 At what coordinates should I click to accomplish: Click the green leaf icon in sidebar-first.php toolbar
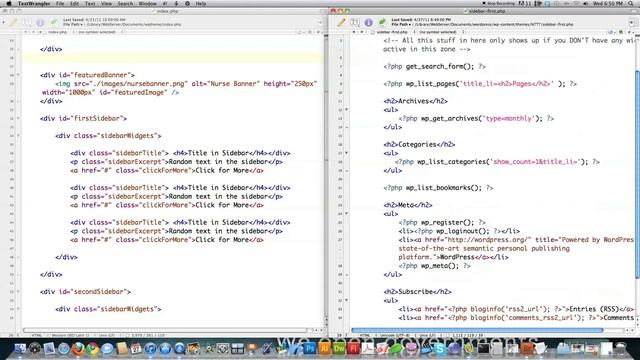(x=382, y=22)
